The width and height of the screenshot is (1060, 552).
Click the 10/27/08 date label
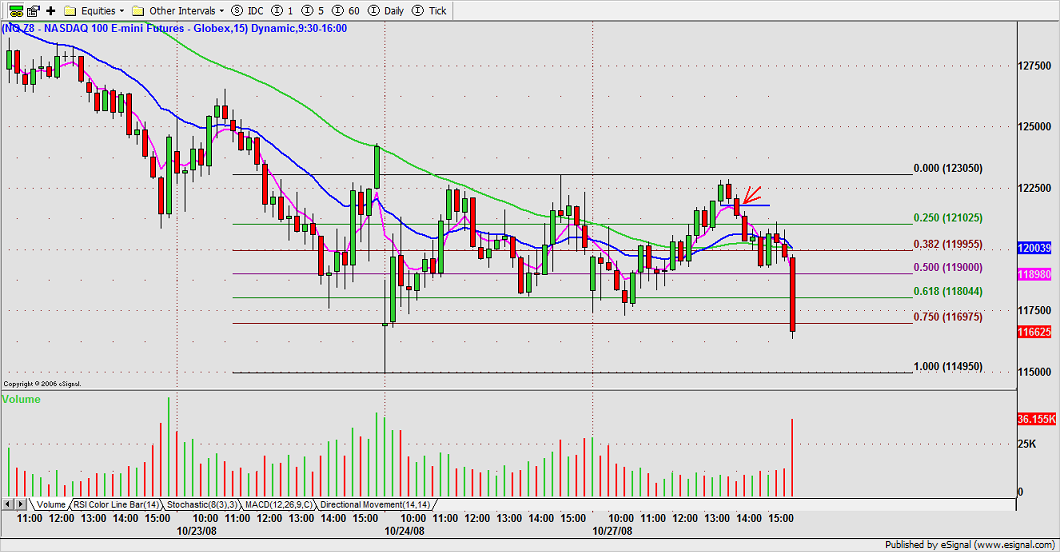click(x=612, y=530)
